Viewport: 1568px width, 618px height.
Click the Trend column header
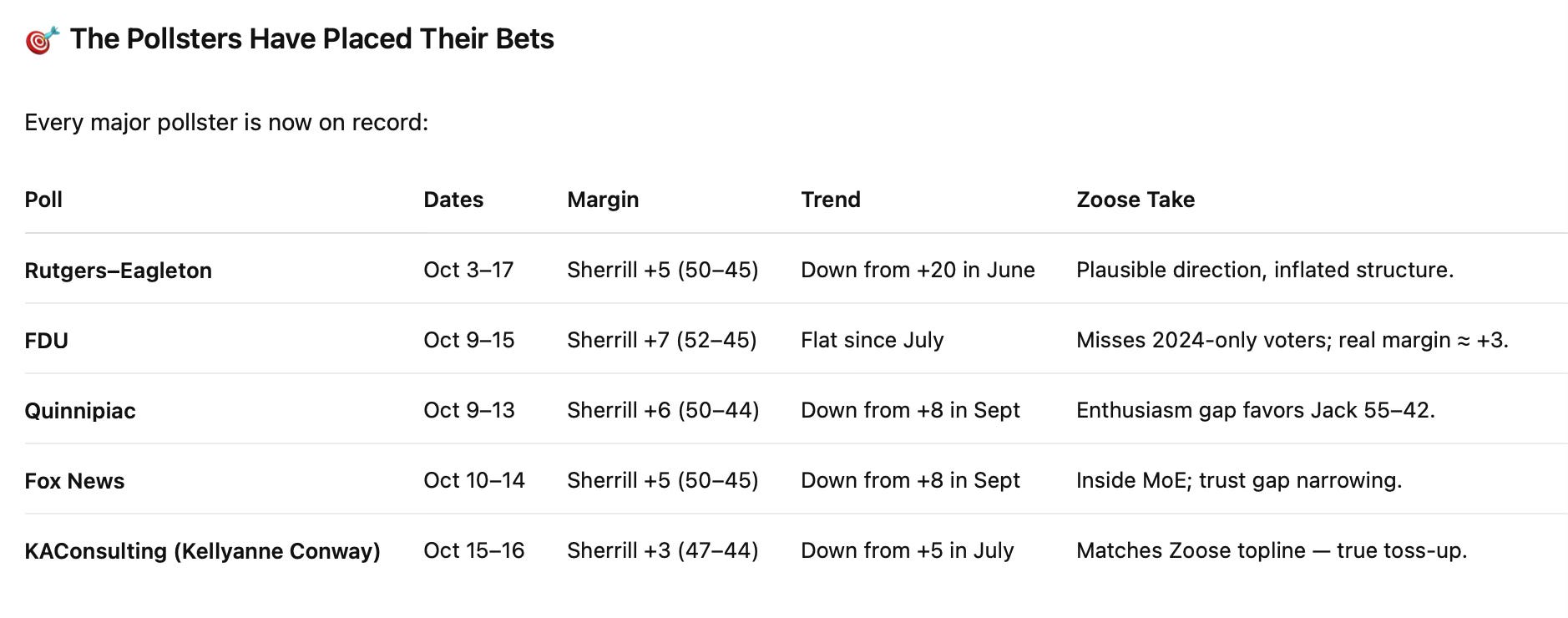tap(831, 200)
